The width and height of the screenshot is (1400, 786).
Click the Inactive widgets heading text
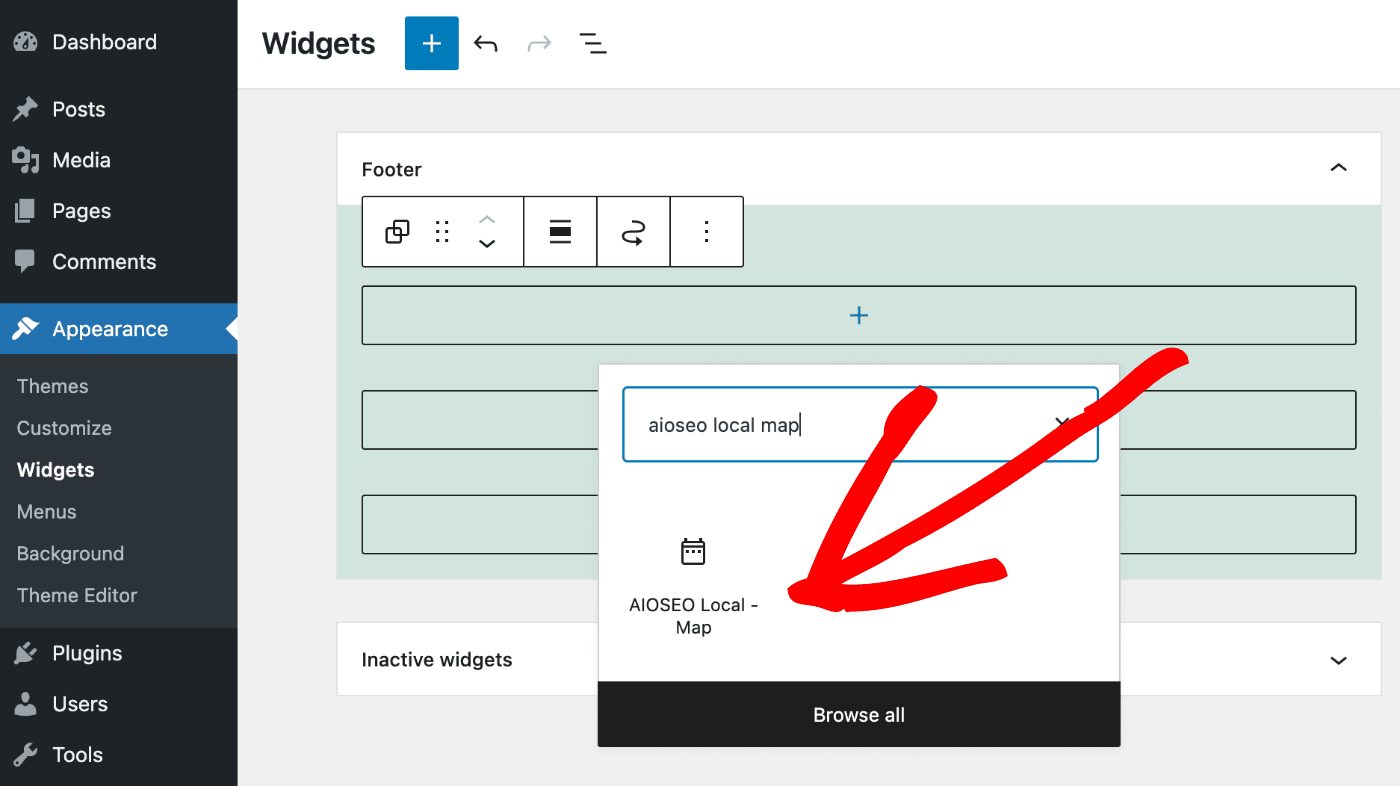click(x=437, y=660)
